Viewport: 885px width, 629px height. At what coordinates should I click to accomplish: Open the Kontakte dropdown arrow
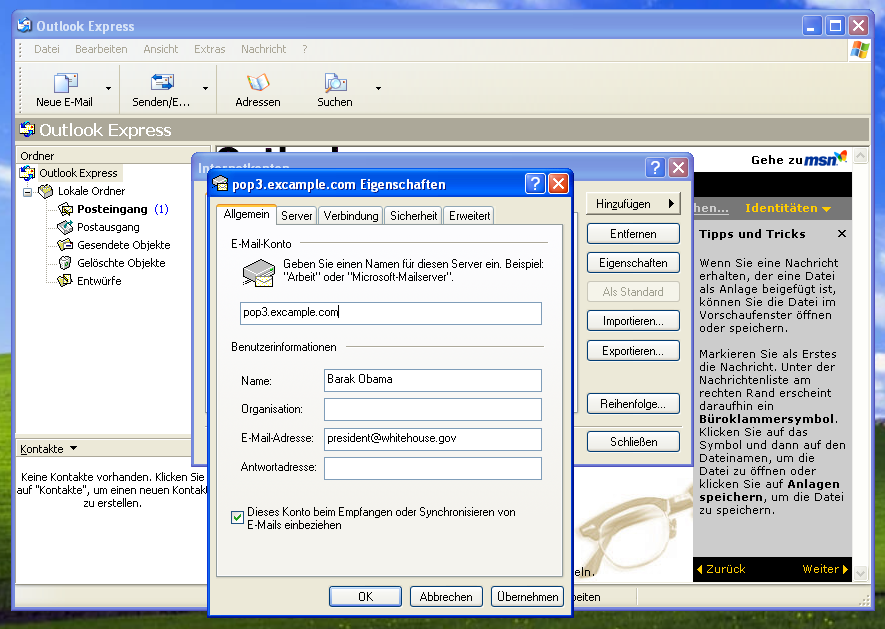pyautogui.click(x=73, y=449)
